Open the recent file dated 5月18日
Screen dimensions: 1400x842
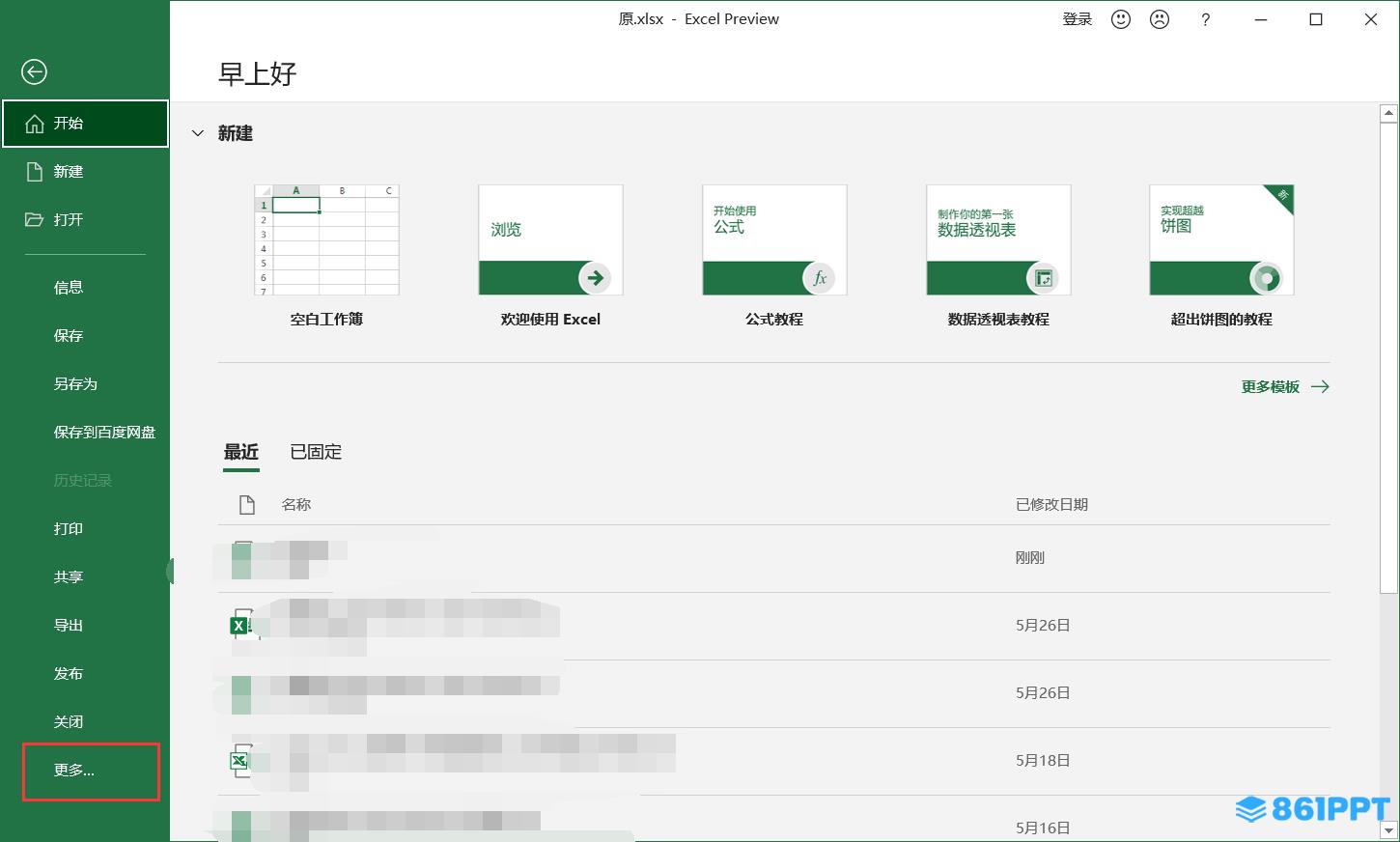[774, 762]
